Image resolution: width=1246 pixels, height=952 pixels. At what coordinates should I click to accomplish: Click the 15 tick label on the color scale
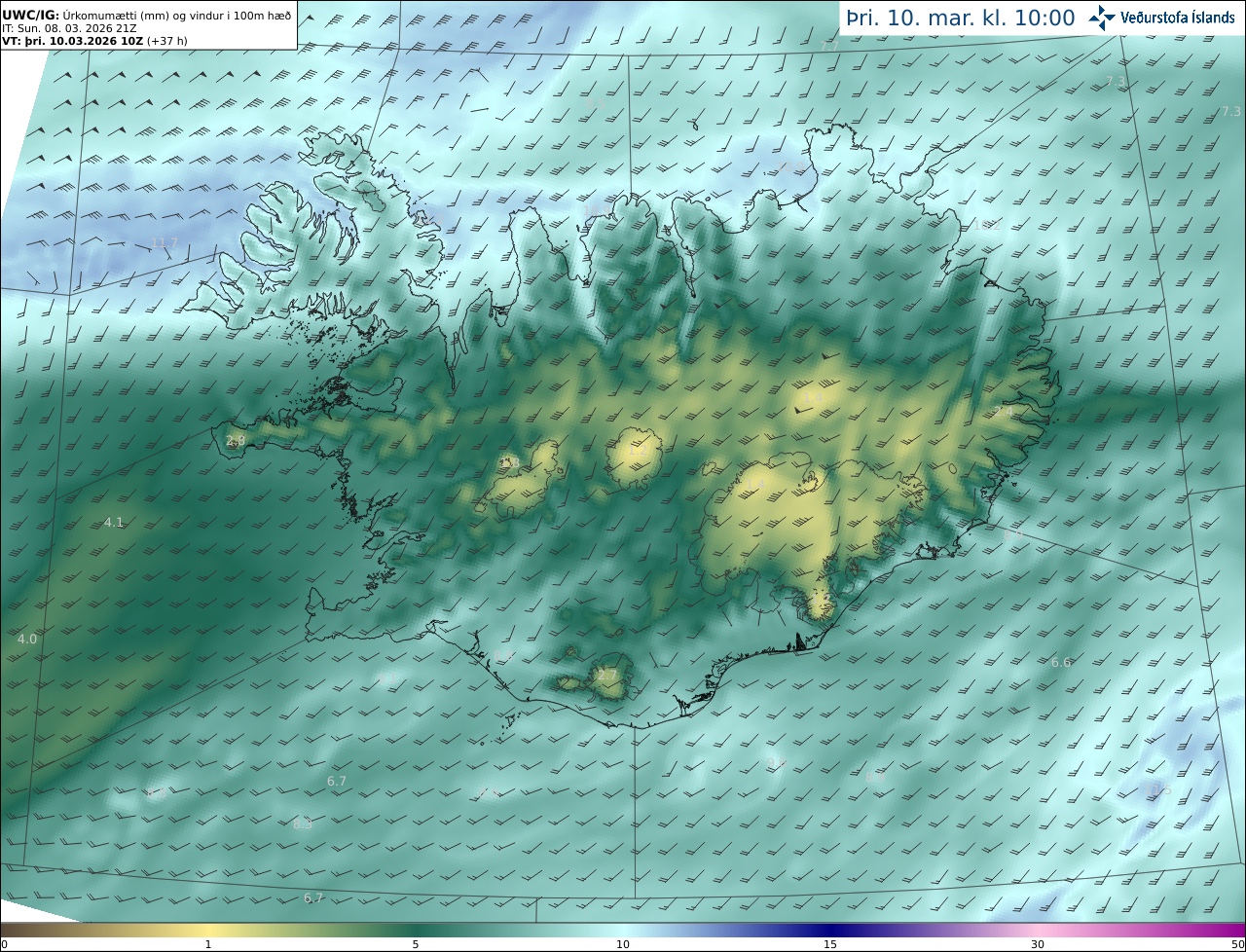click(830, 944)
